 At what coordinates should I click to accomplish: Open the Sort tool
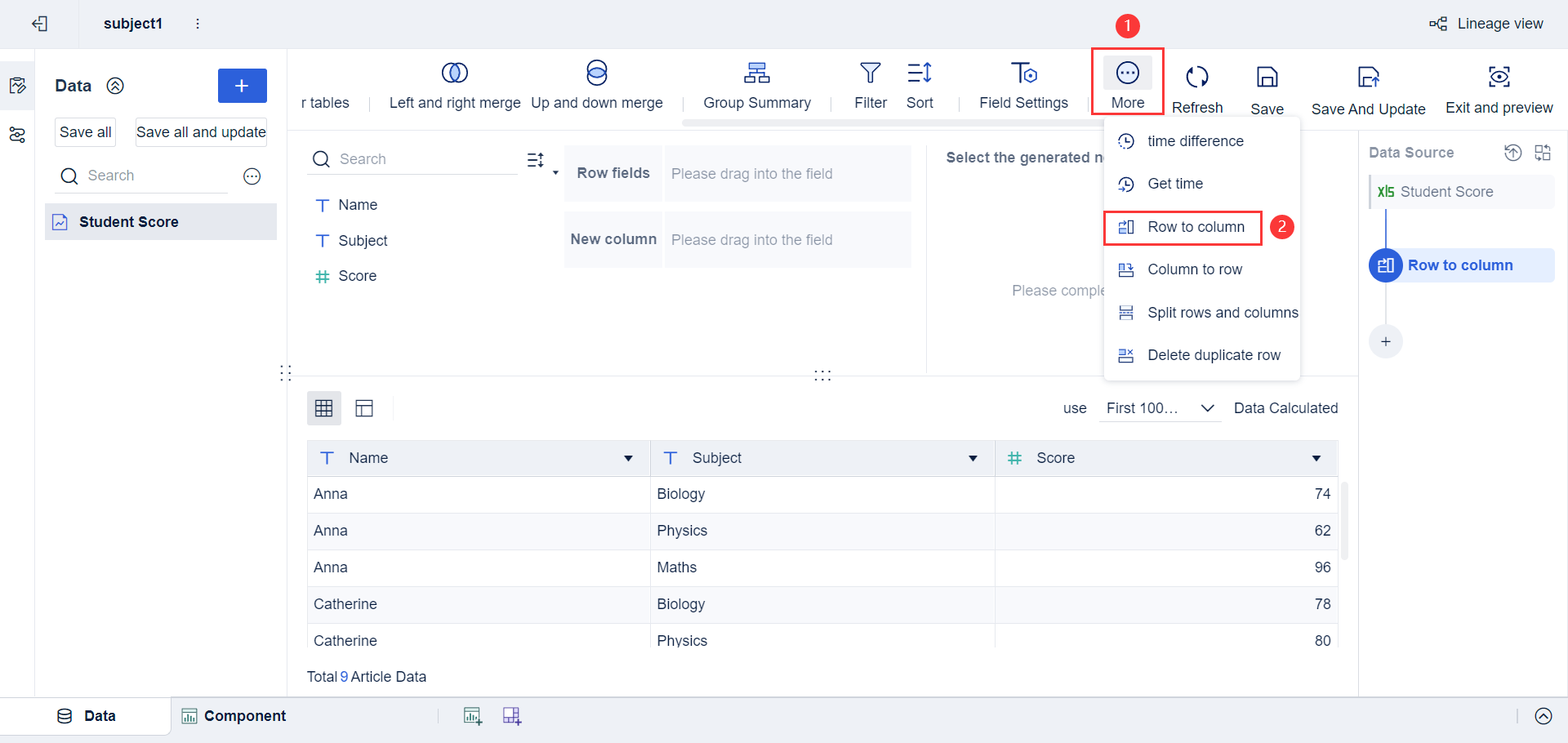pos(920,85)
